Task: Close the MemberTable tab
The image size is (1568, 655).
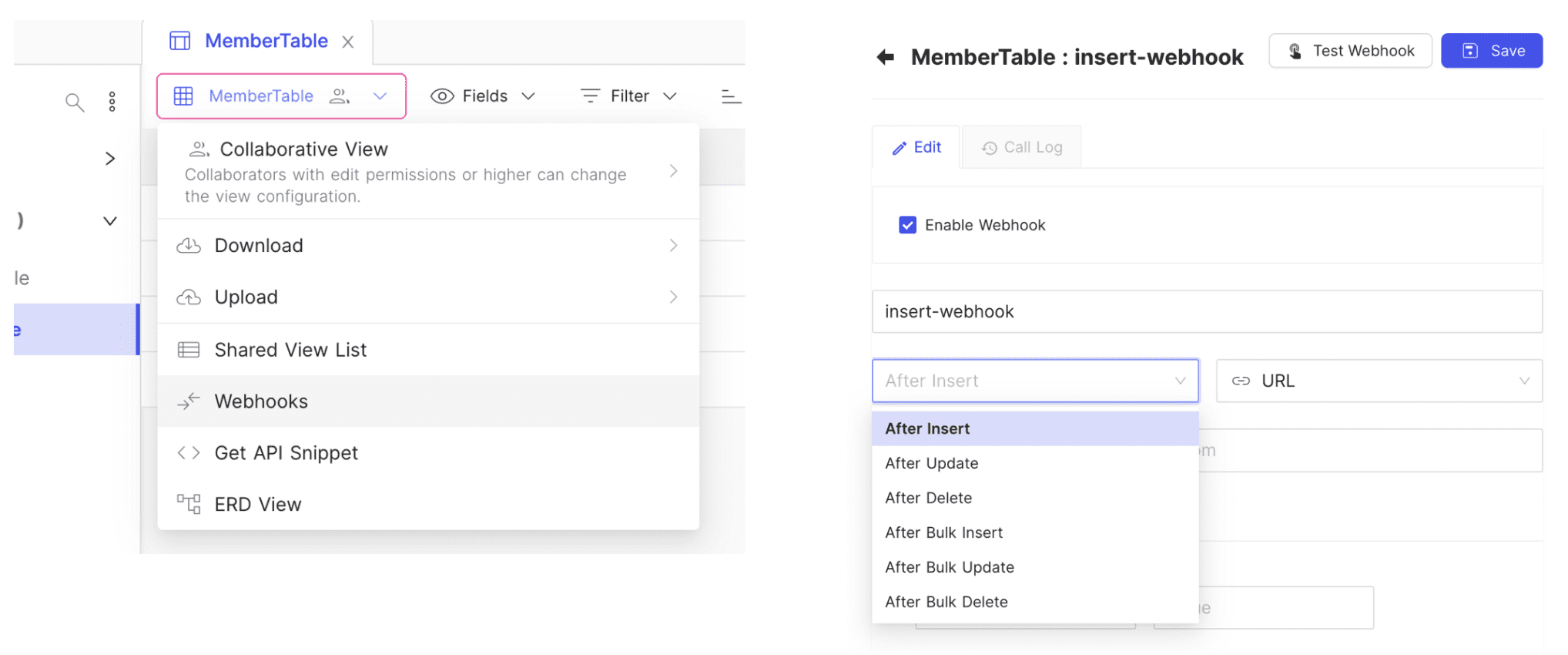Action: pyautogui.click(x=348, y=42)
